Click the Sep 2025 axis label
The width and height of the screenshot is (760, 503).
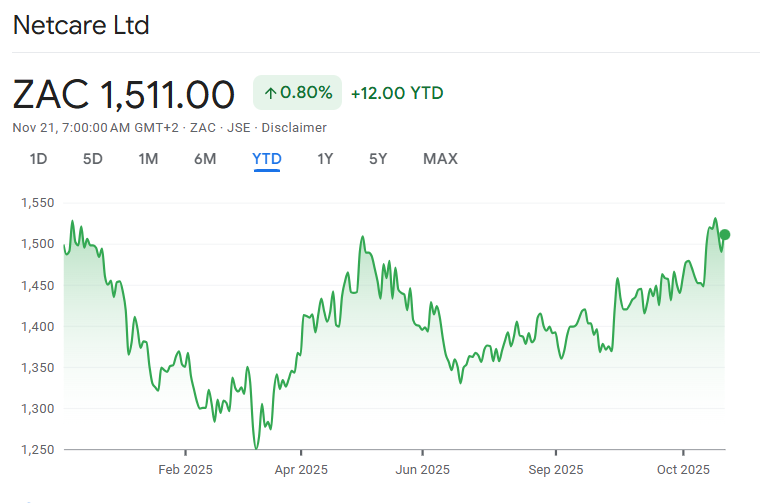555,469
